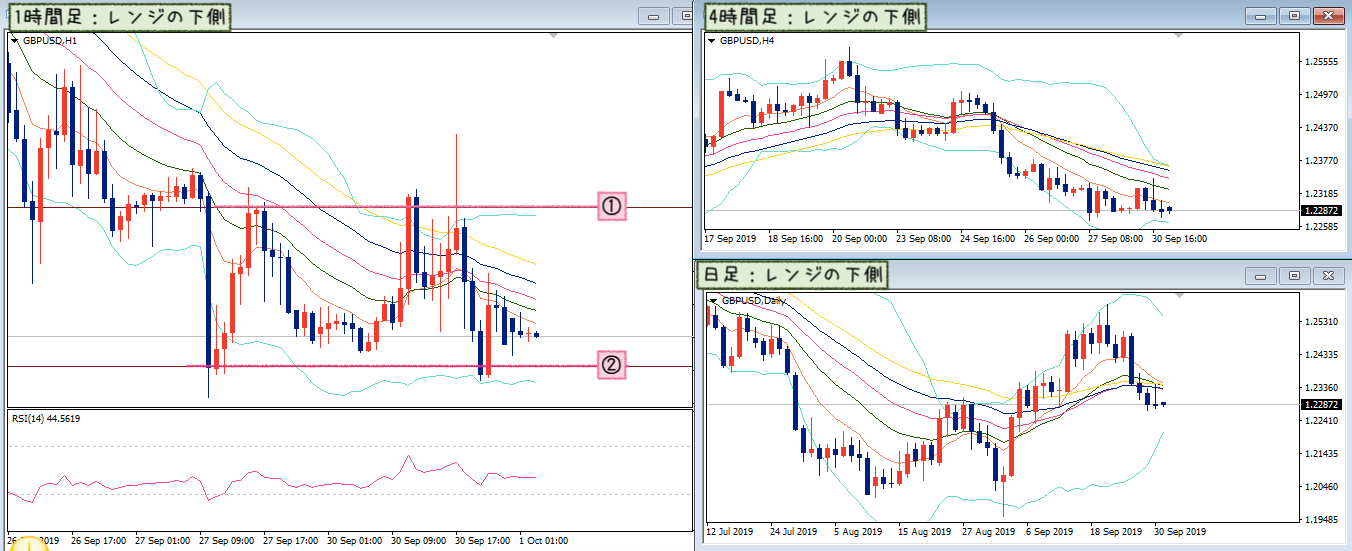Click the 1.22872 current price tag in H4 chart
The image size is (1352, 551).
pyautogui.click(x=1321, y=211)
